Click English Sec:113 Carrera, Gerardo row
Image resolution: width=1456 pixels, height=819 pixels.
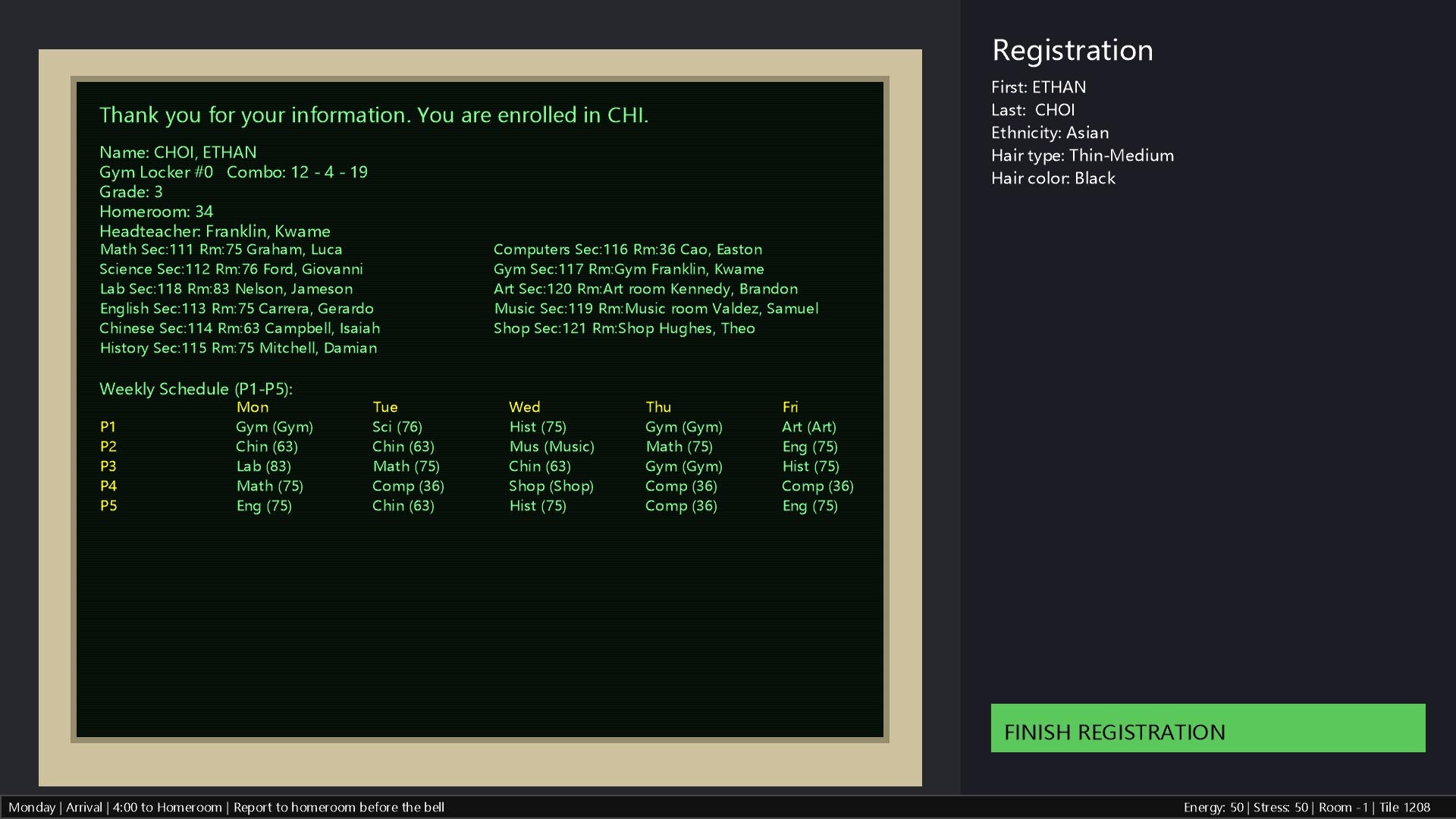tap(237, 309)
